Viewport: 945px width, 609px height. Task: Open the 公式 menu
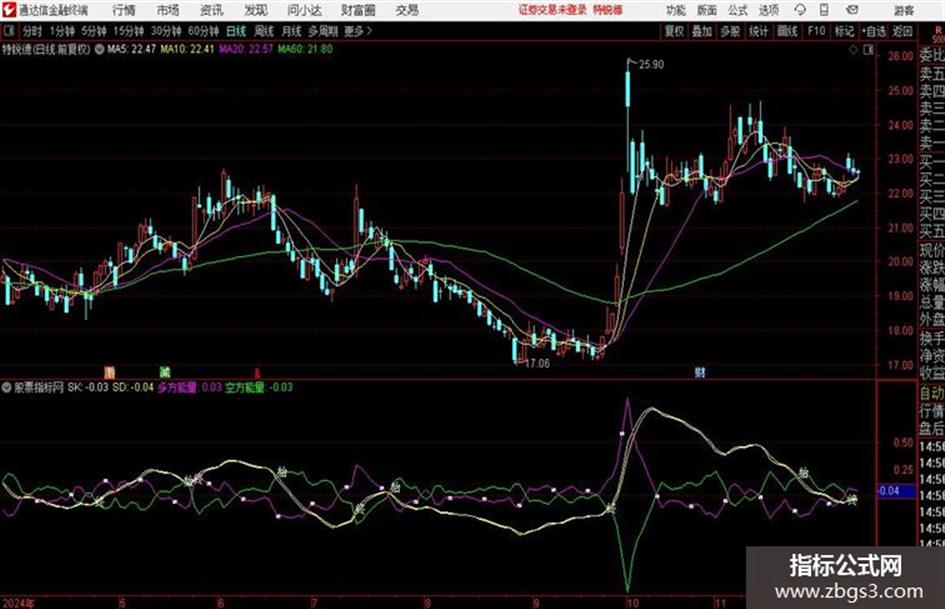(x=738, y=10)
